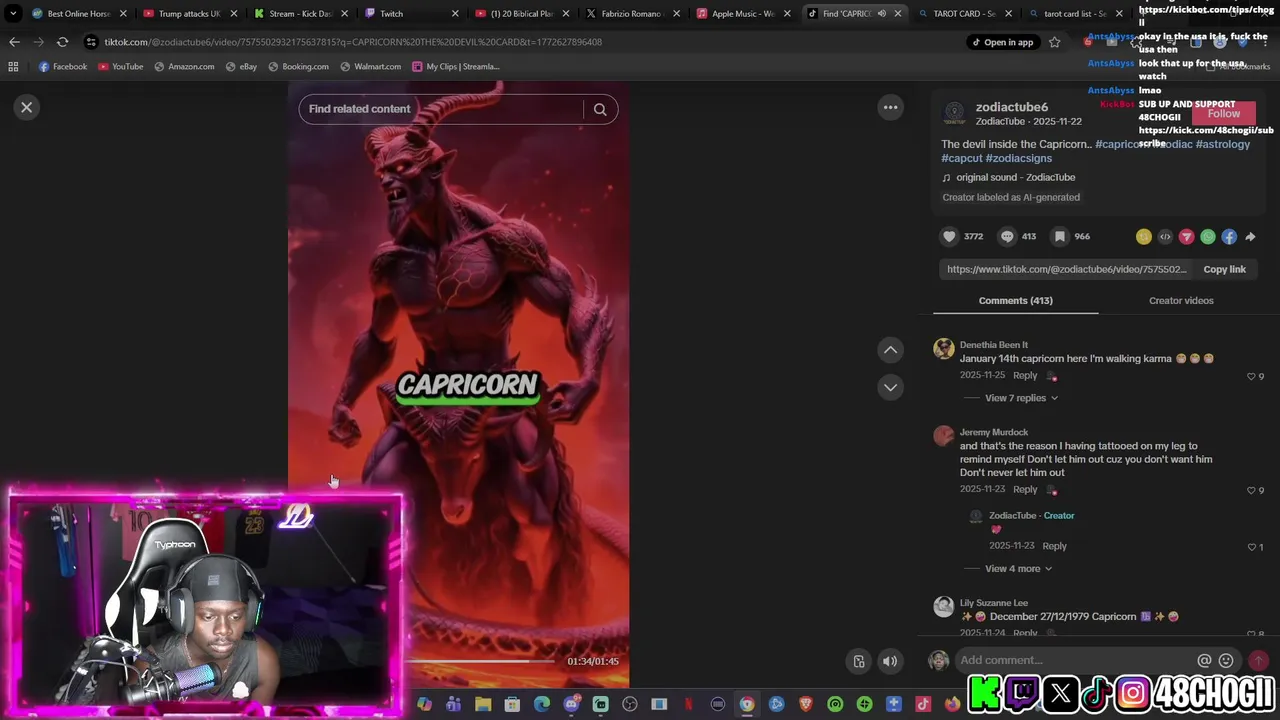Open the Brave browser from the taskbar
This screenshot has width=1280, height=720.
click(x=806, y=705)
